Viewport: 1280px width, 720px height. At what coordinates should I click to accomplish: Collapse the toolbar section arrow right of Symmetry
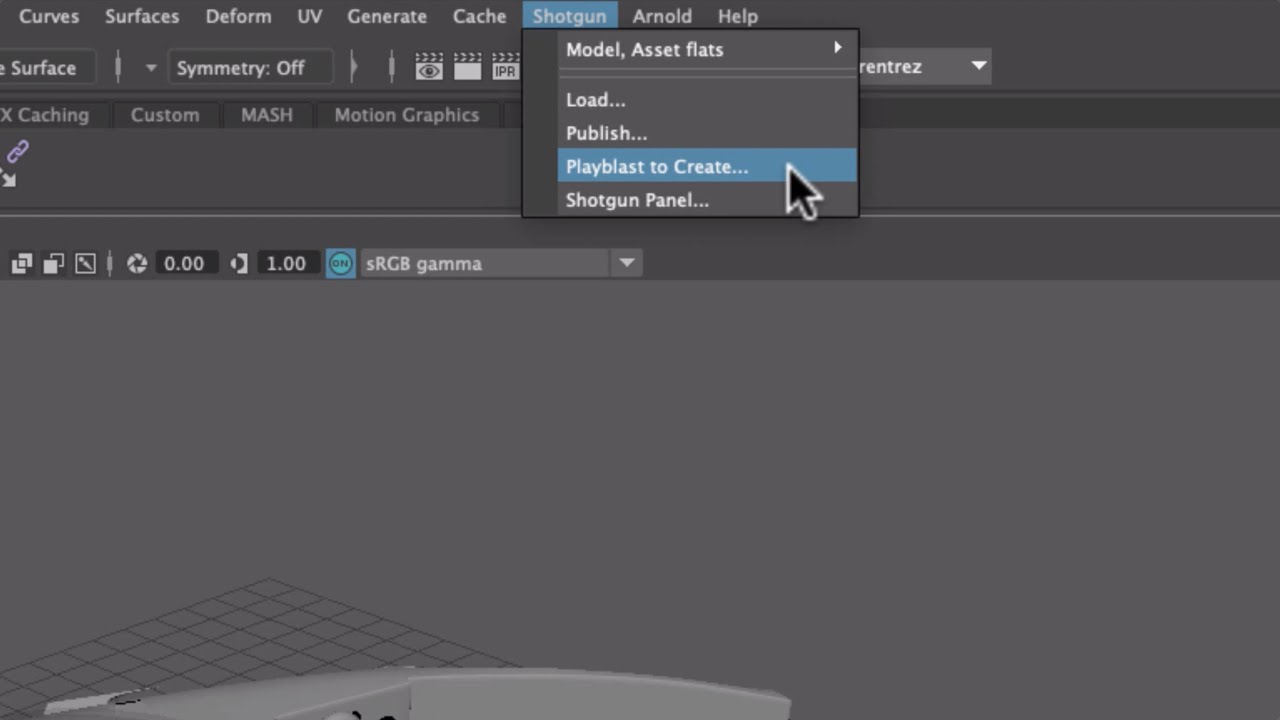tap(353, 68)
